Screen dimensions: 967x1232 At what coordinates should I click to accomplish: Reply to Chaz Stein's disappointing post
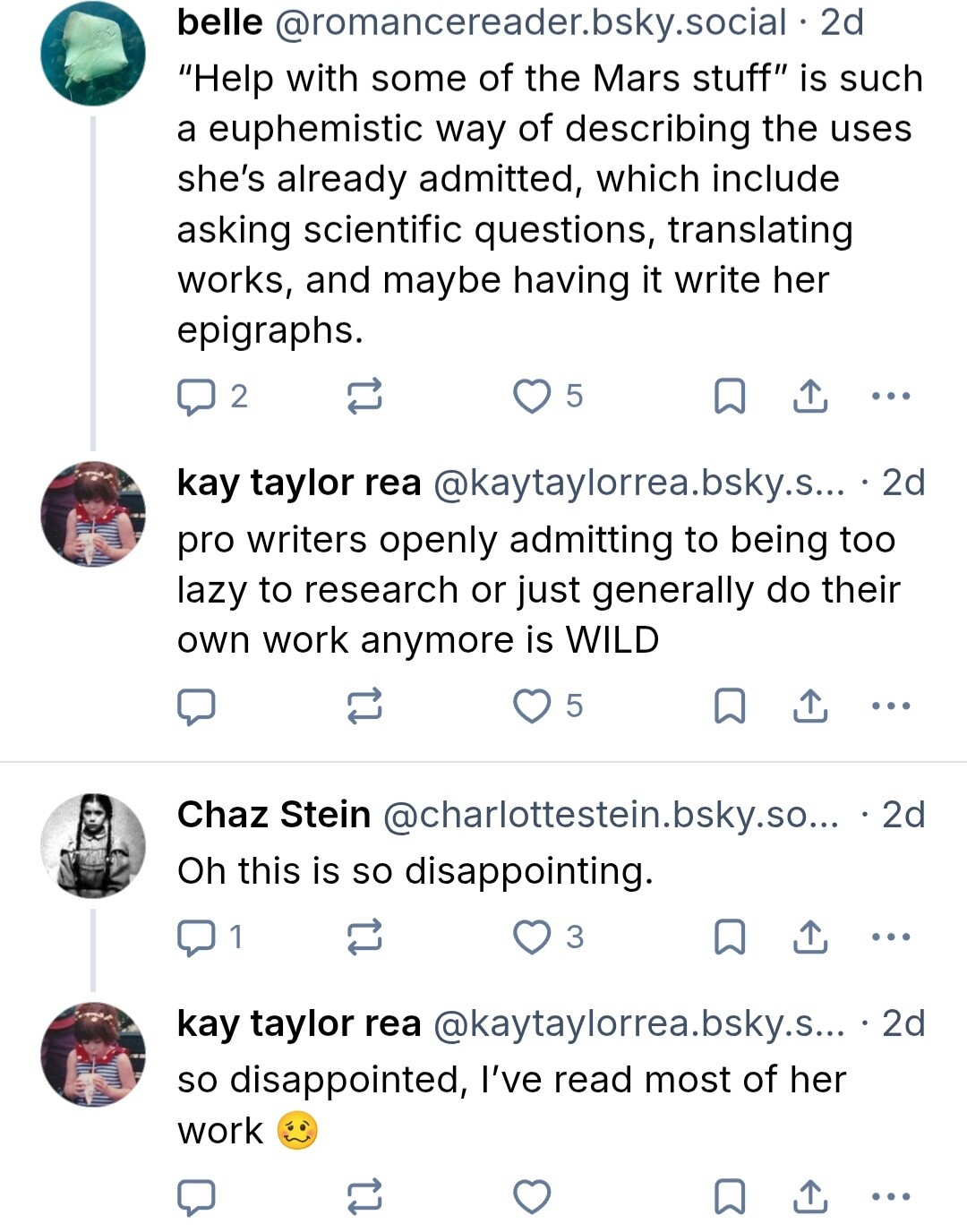tap(197, 937)
